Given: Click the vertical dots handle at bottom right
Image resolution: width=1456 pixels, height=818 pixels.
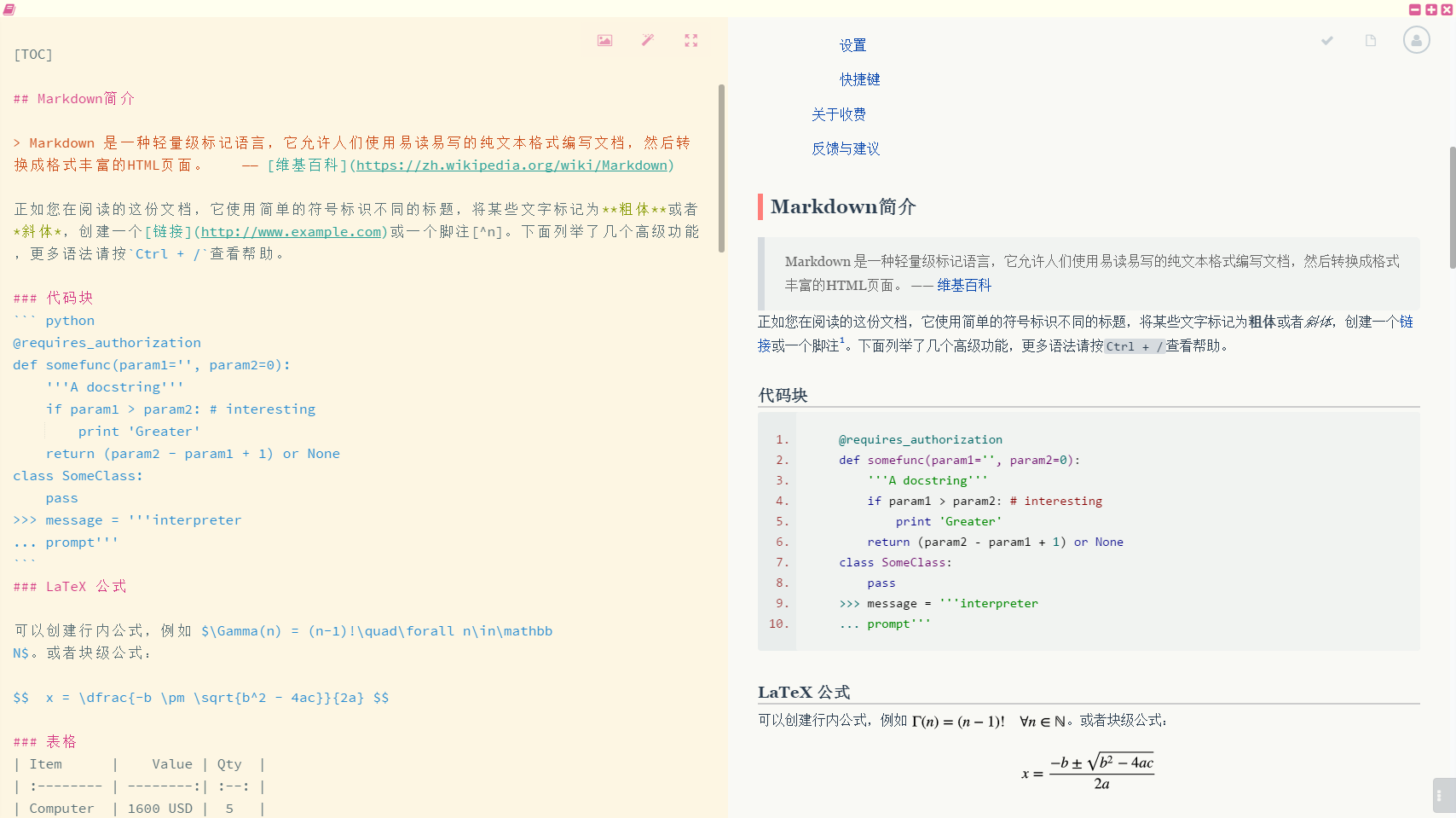Looking at the screenshot, I should (x=1440, y=795).
